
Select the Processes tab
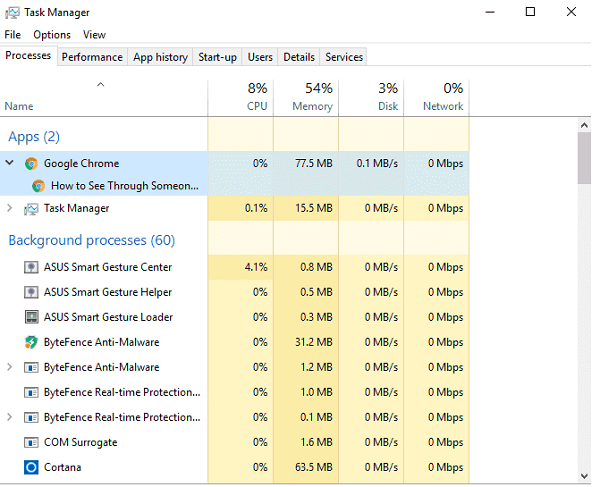coord(28,56)
